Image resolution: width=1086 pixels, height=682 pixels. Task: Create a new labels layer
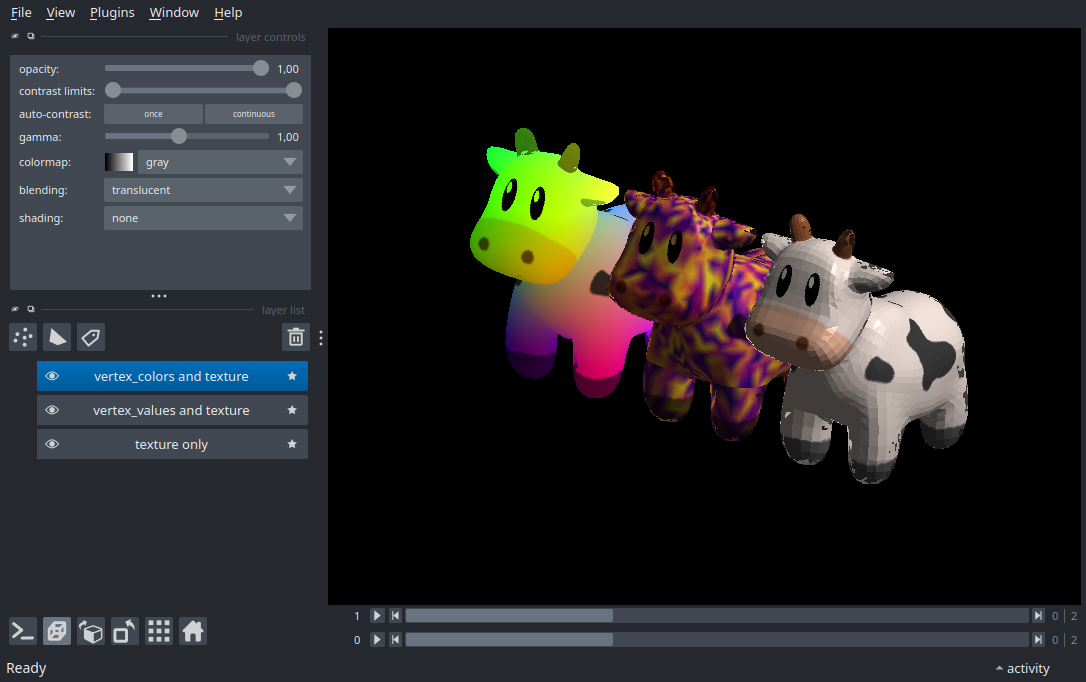91,337
